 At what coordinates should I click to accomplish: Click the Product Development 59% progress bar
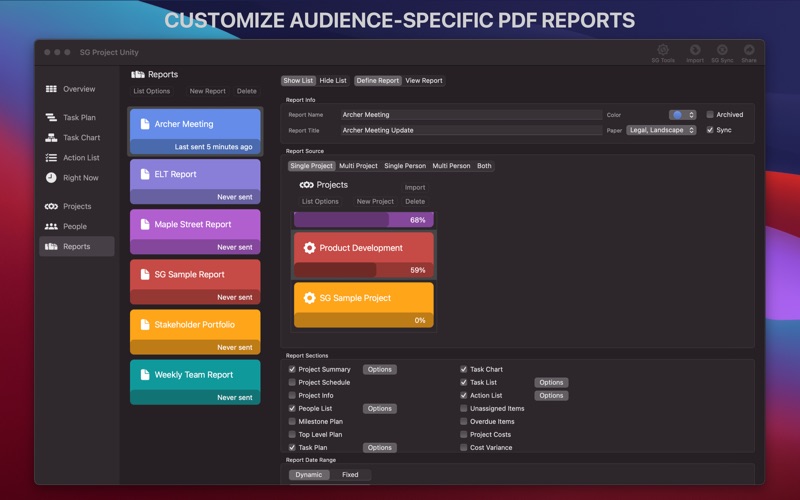click(364, 270)
